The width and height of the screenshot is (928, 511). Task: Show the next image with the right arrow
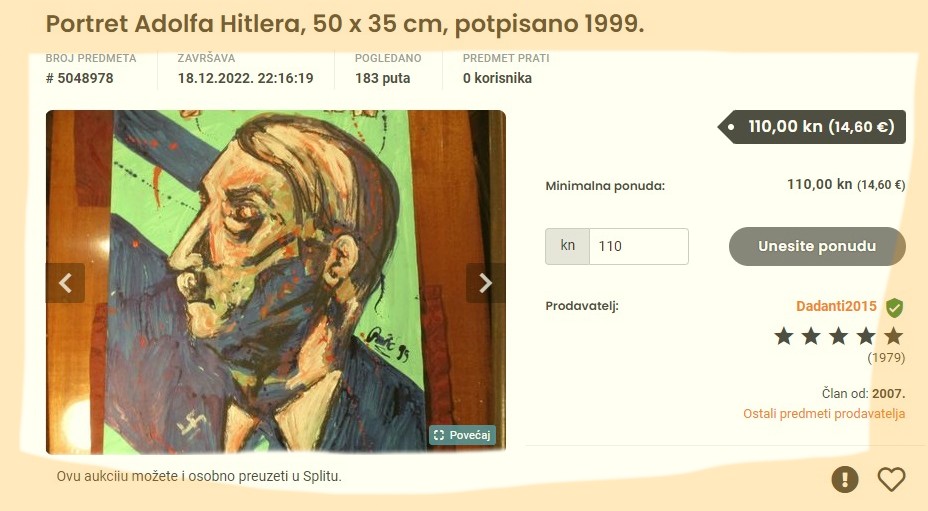tap(485, 283)
